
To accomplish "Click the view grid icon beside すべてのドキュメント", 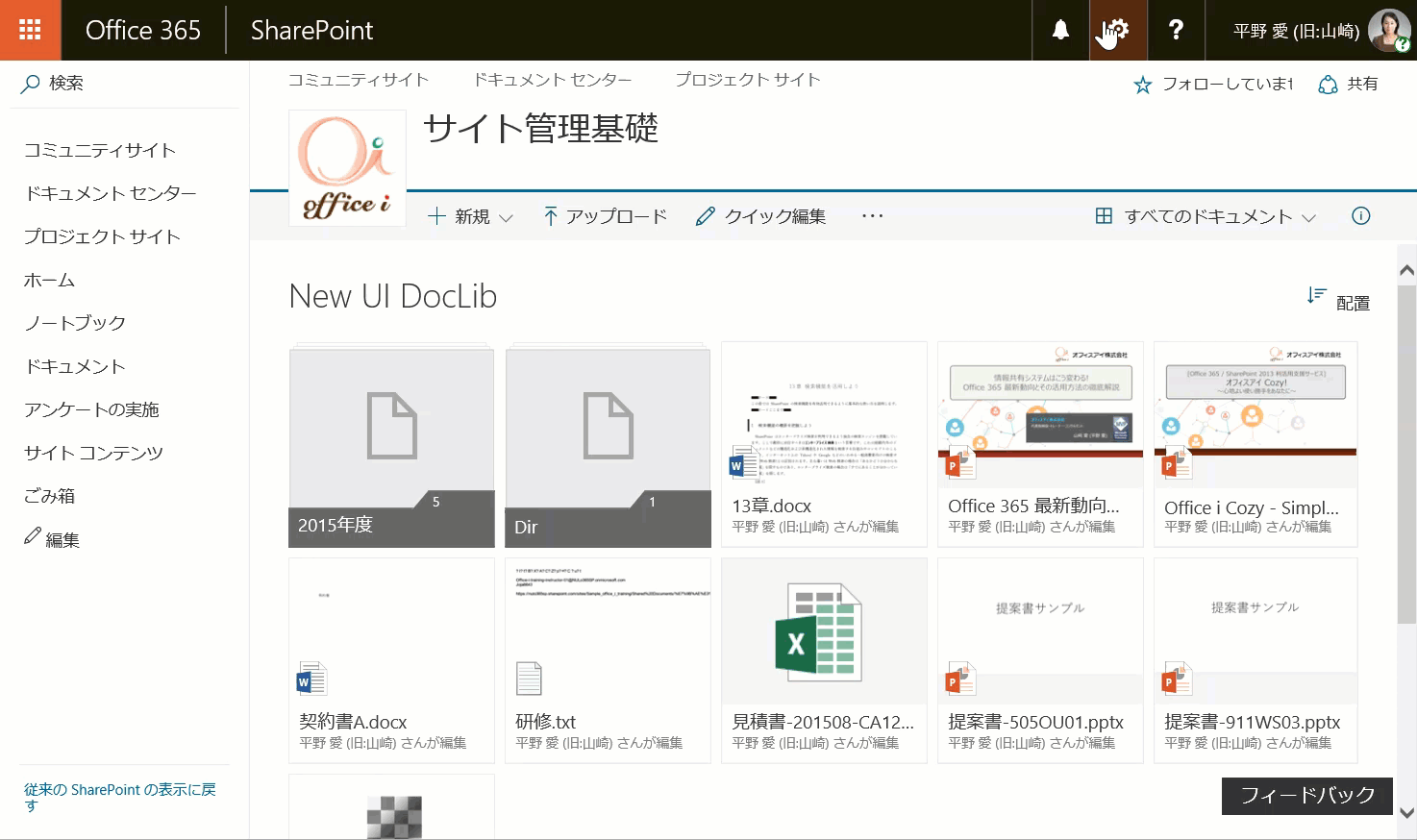I will [1104, 216].
